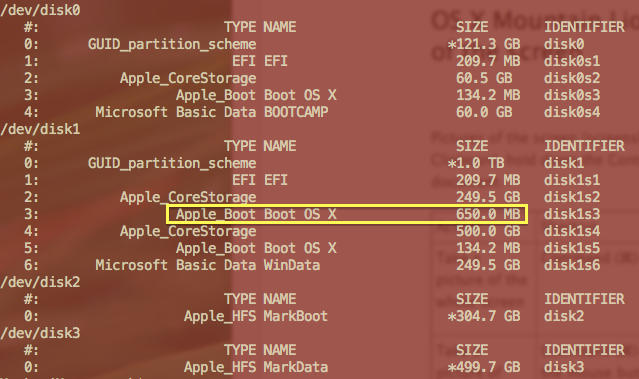Select the disk1s6 identifier text
Image resolution: width=639 pixels, height=379 pixels.
pos(572,265)
